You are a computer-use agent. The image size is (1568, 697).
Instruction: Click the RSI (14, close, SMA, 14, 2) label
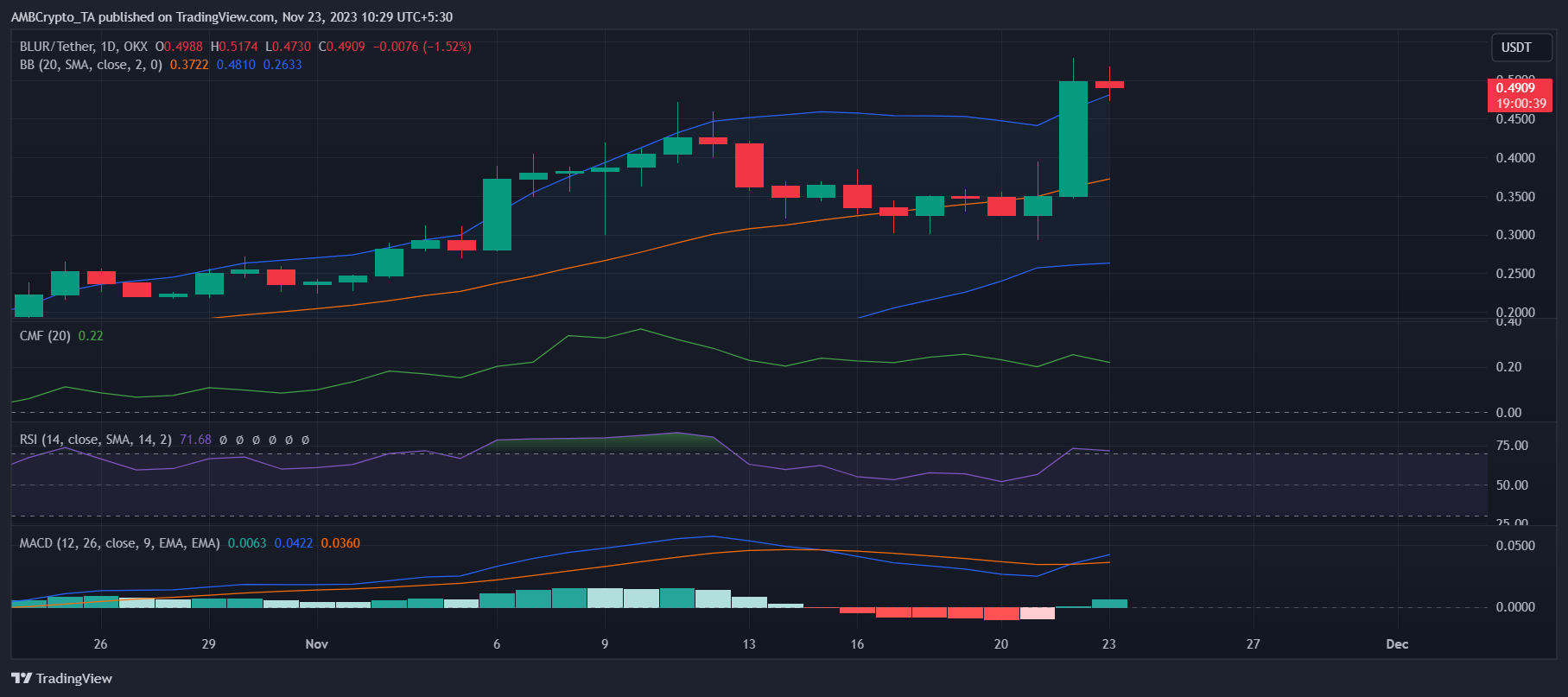coord(96,440)
